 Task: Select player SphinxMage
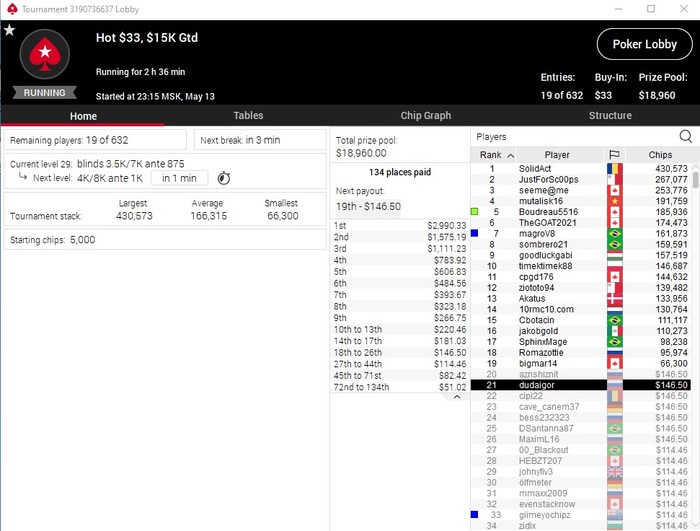pos(580,342)
